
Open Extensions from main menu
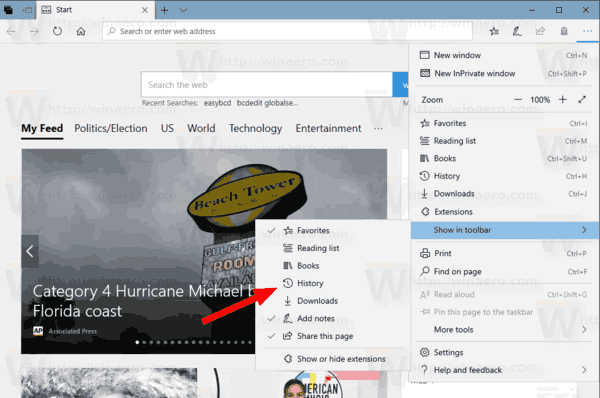point(503,212)
